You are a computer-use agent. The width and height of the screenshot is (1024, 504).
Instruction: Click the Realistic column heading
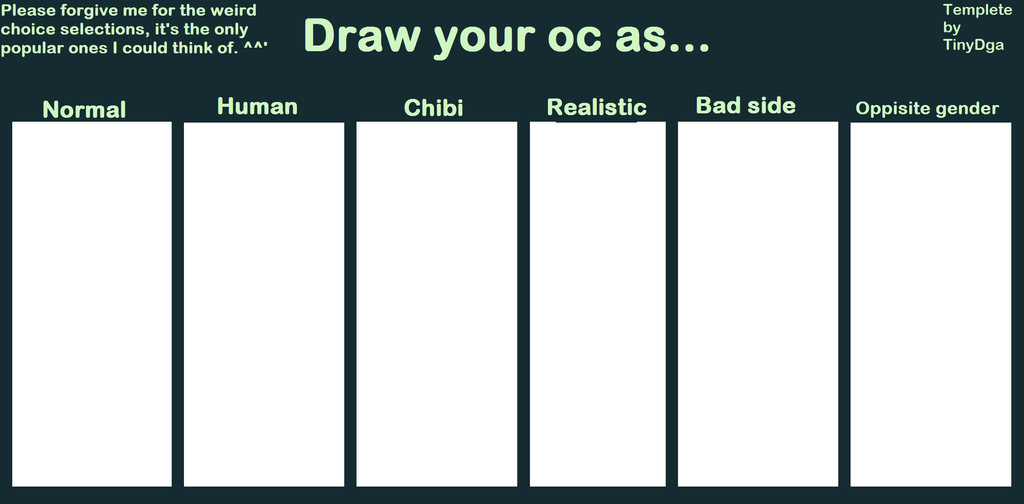[x=597, y=107]
